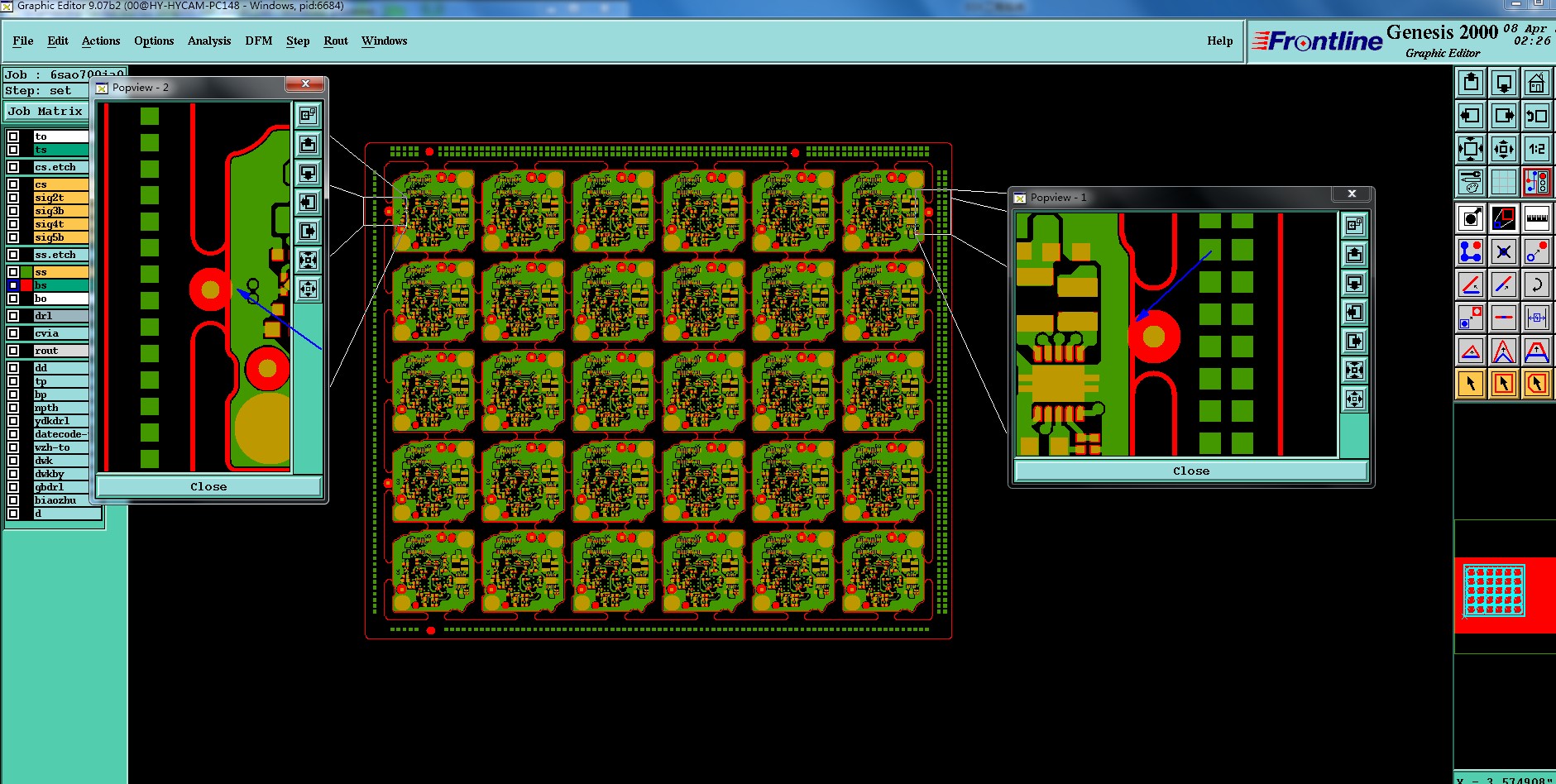Click the blue skeleton snap icon
1556x784 pixels.
pyautogui.click(x=1471, y=251)
